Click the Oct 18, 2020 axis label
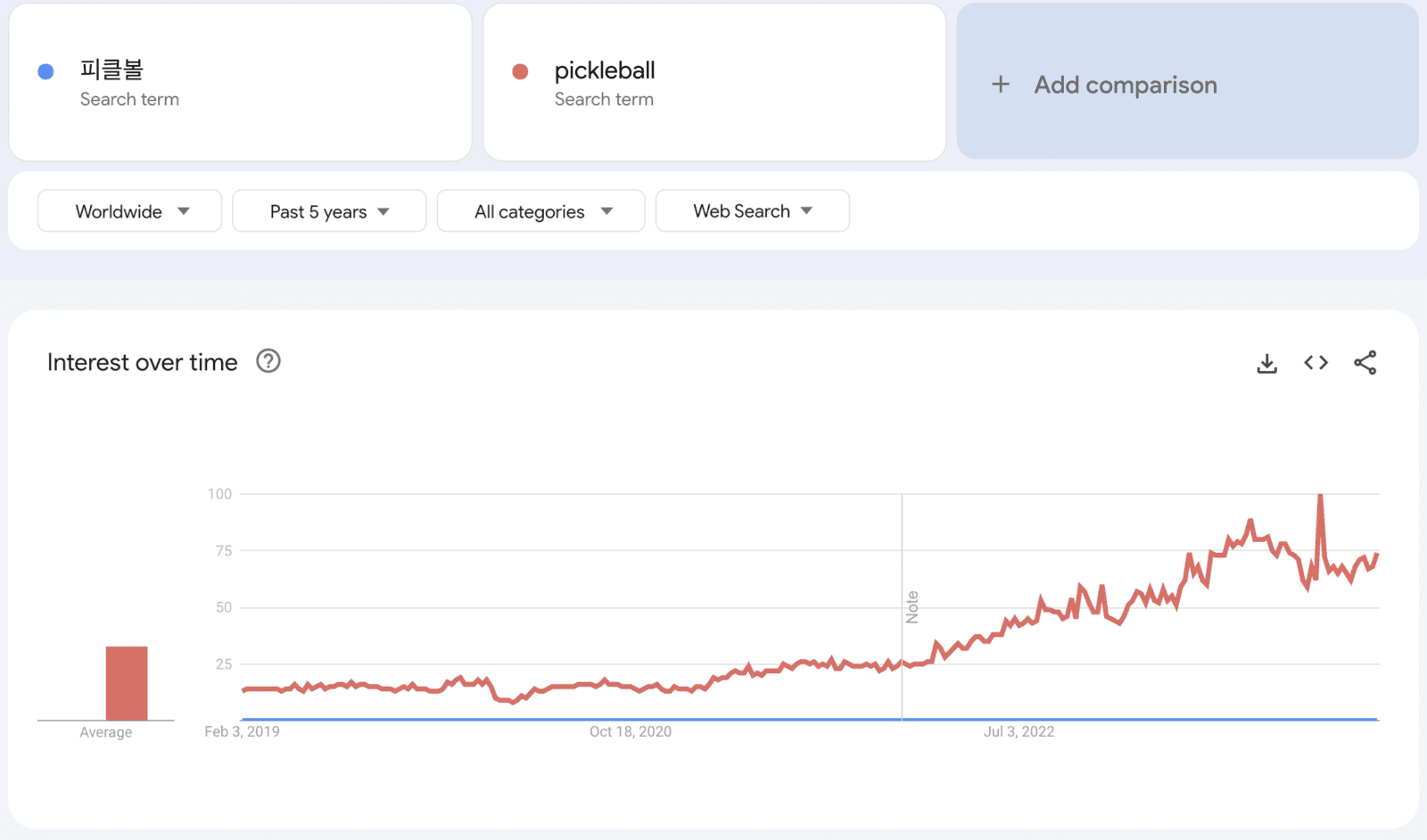This screenshot has height=840, width=1427. (630, 732)
